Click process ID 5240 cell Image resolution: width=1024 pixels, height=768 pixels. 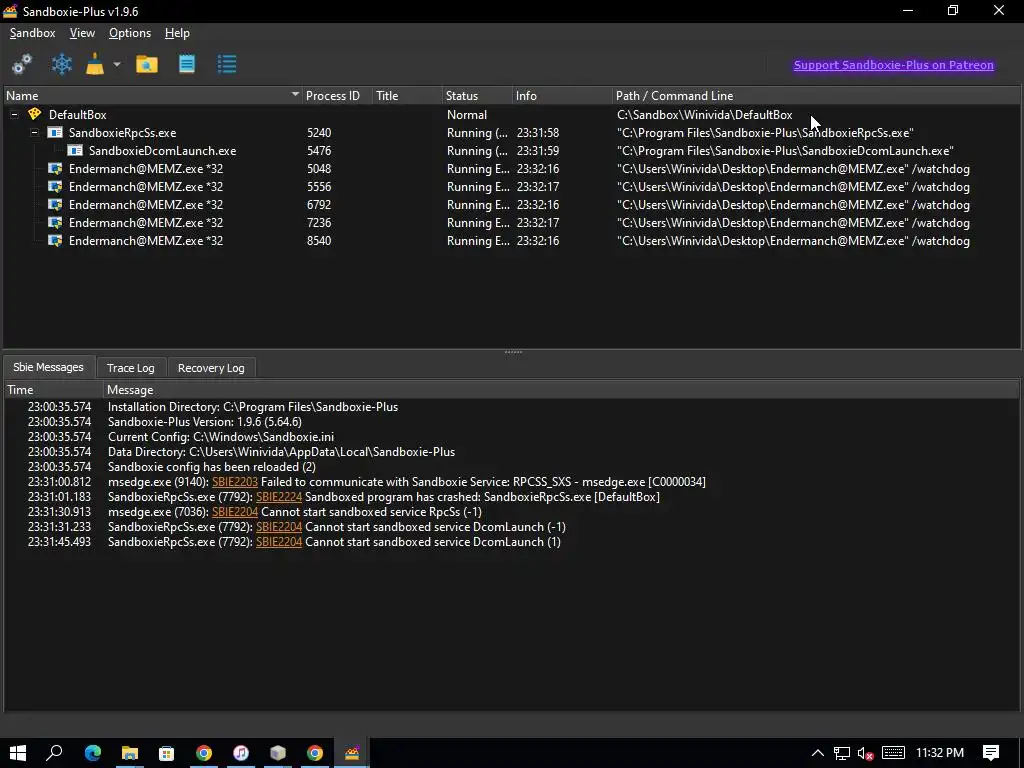click(x=319, y=133)
